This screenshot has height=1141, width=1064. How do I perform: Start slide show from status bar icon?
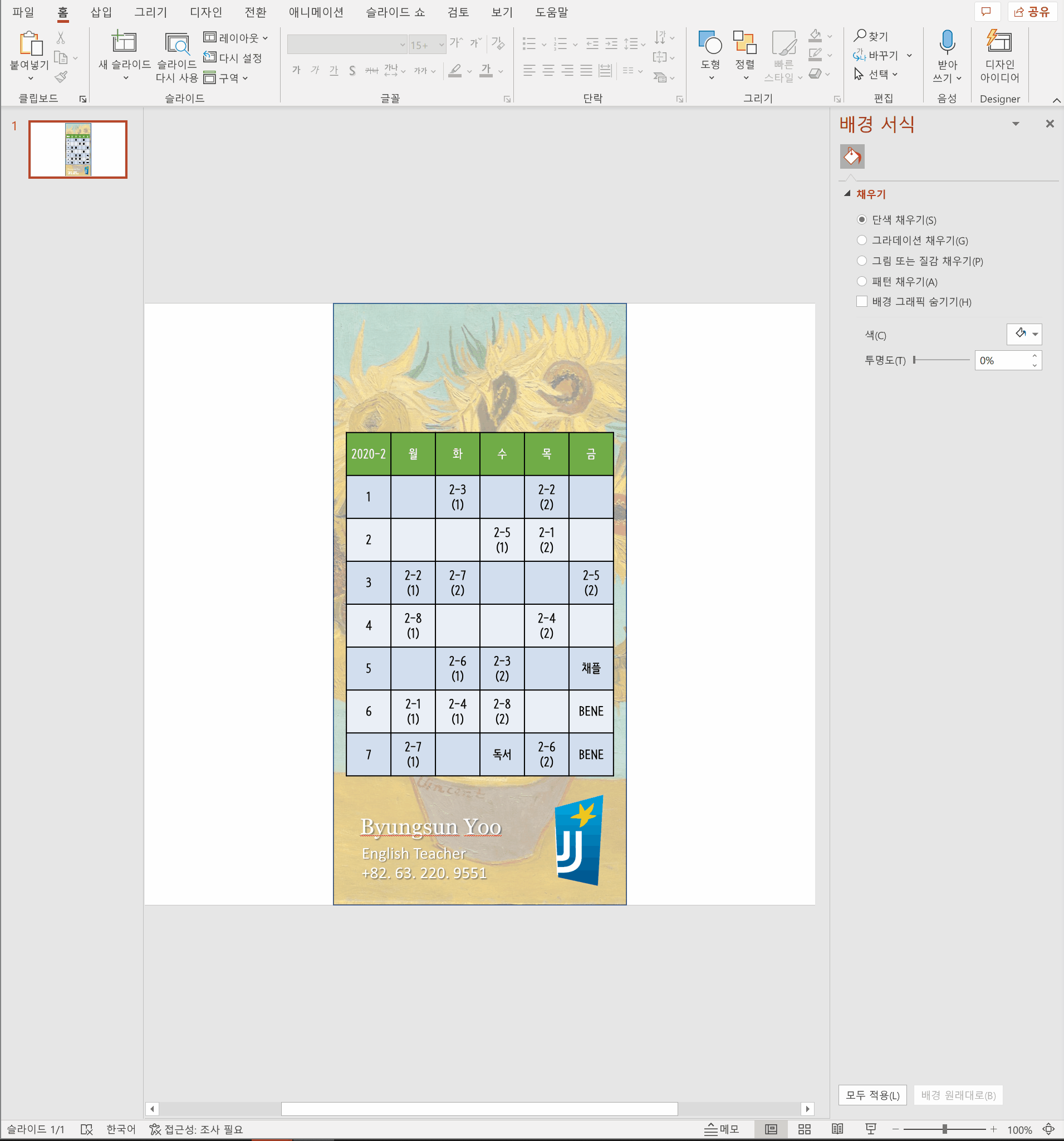[x=871, y=1129]
